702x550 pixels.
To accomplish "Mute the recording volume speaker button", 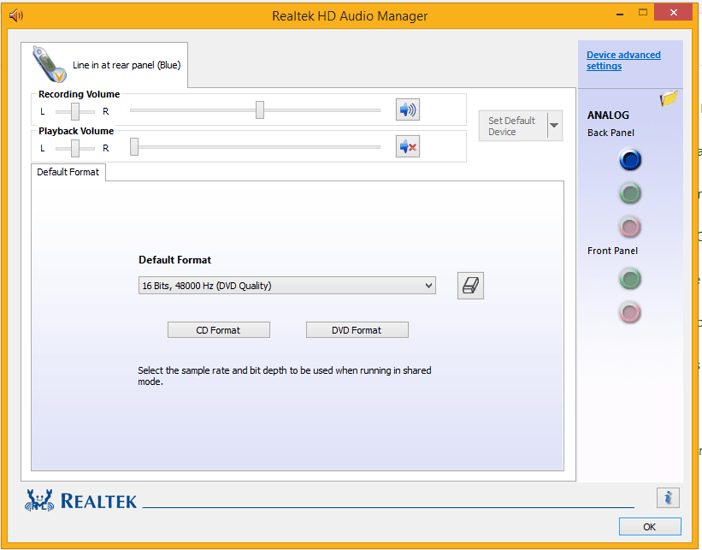I will click(x=407, y=110).
